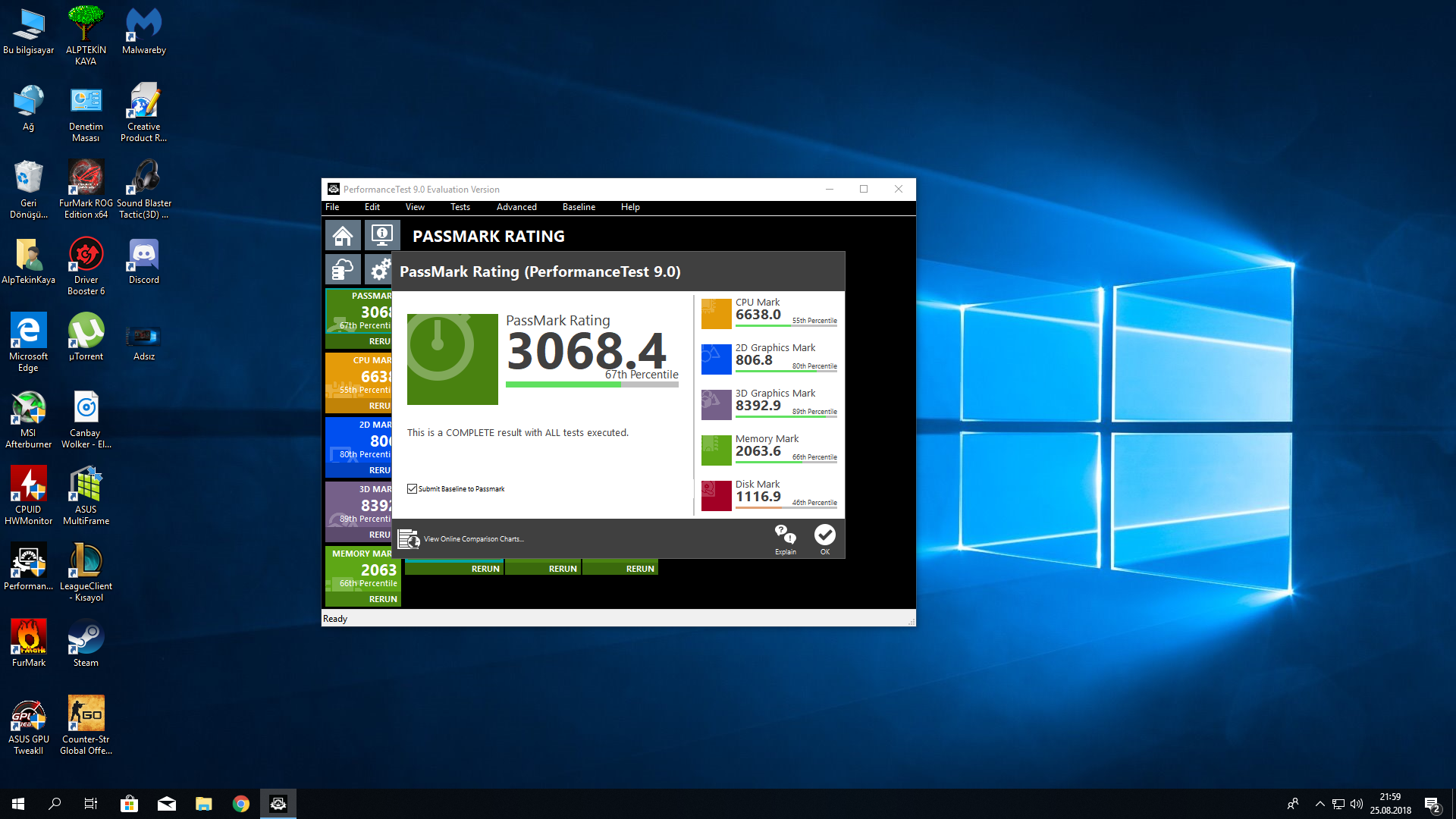The width and height of the screenshot is (1456, 819).
Task: Open the Edit menu
Action: tap(372, 207)
